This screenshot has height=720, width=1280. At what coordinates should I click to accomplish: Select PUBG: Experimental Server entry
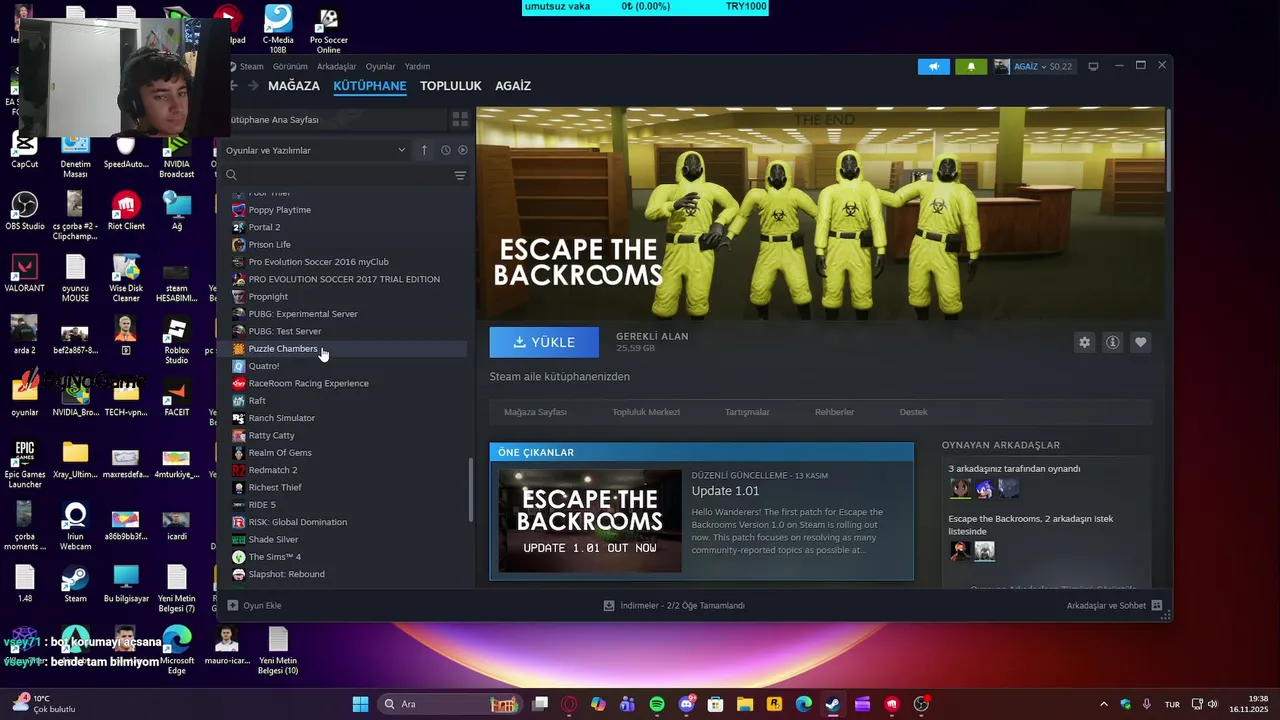tap(302, 314)
